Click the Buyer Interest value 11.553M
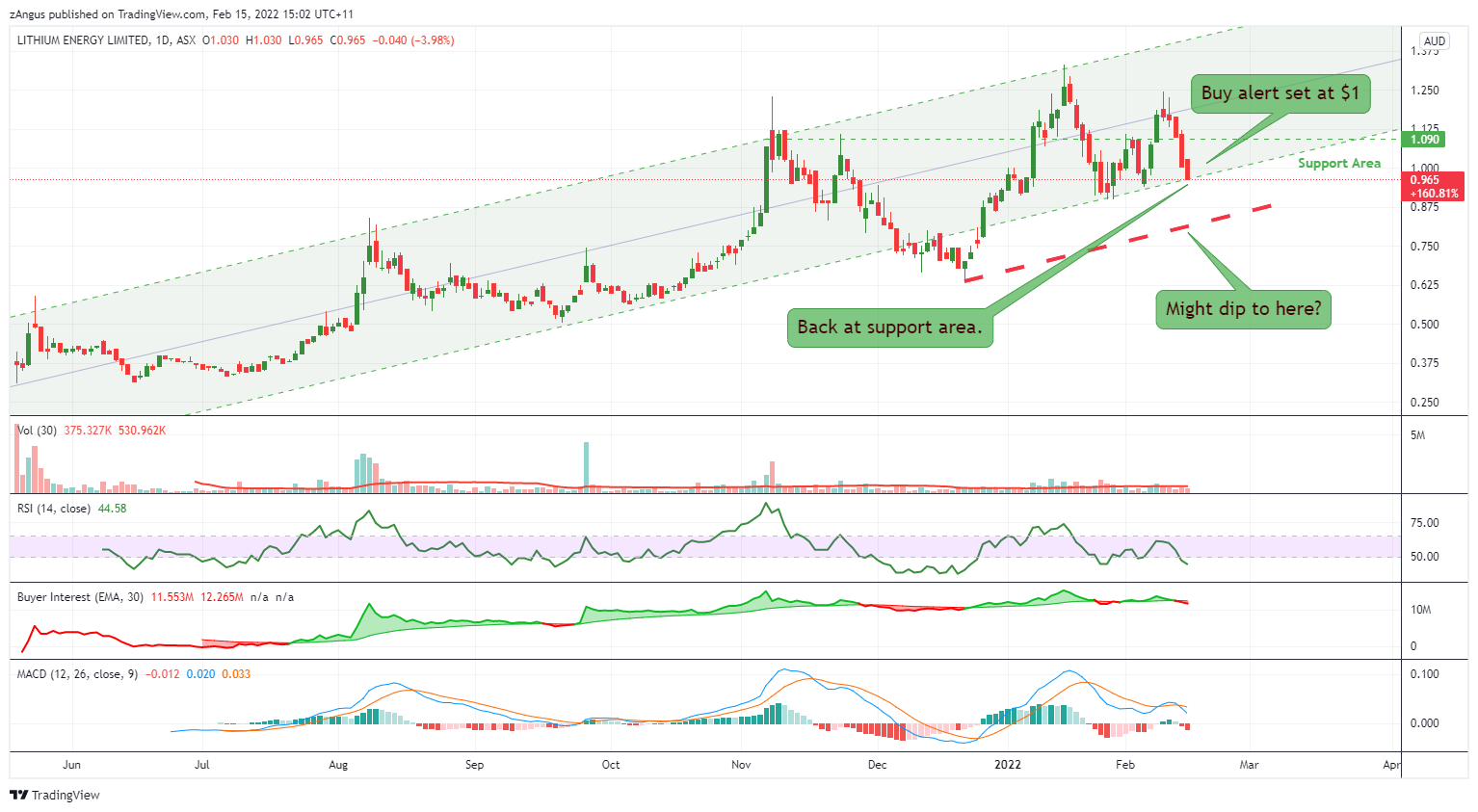1478x812 pixels. (x=172, y=597)
